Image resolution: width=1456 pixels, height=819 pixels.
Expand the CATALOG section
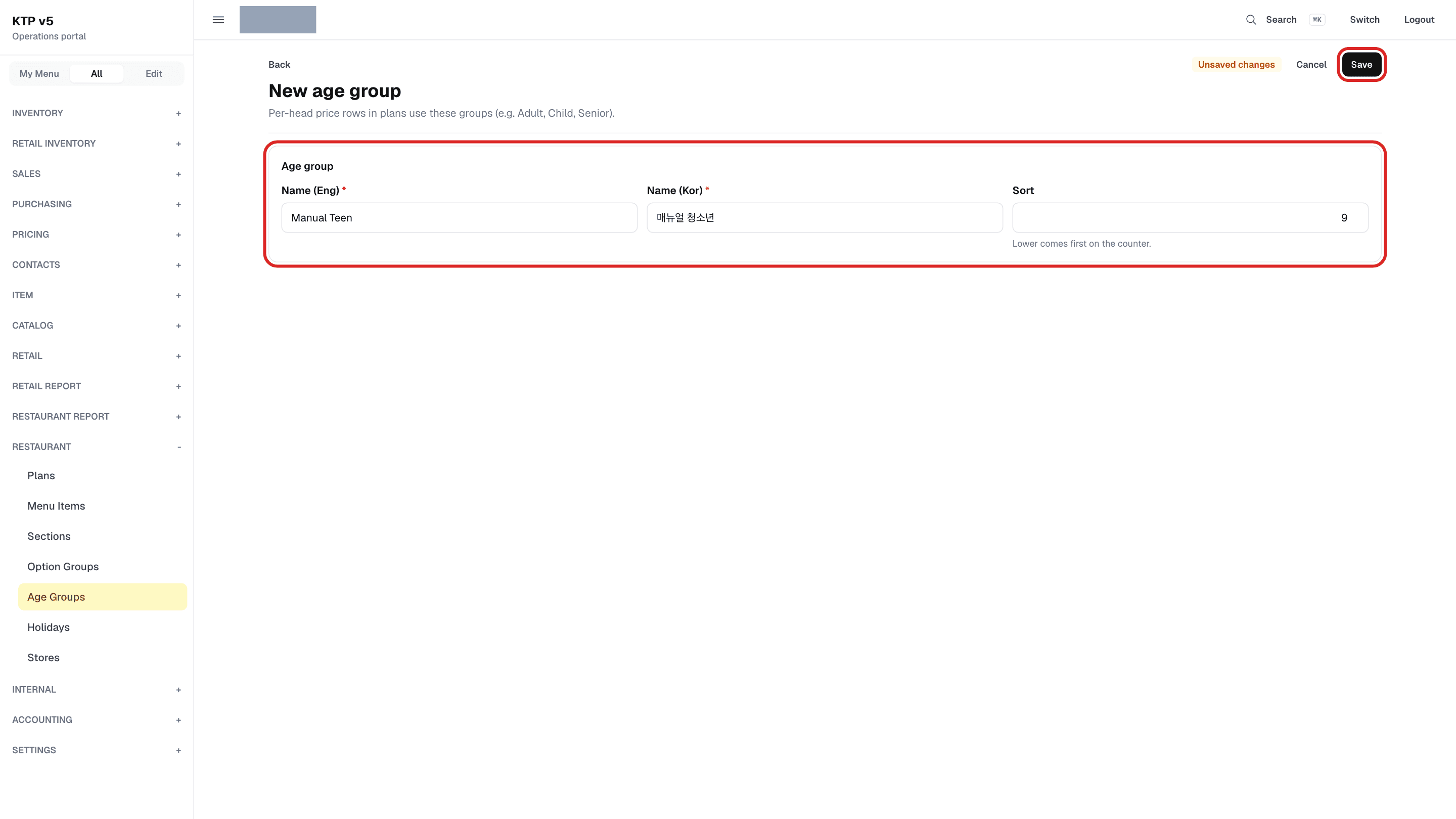[97, 326]
